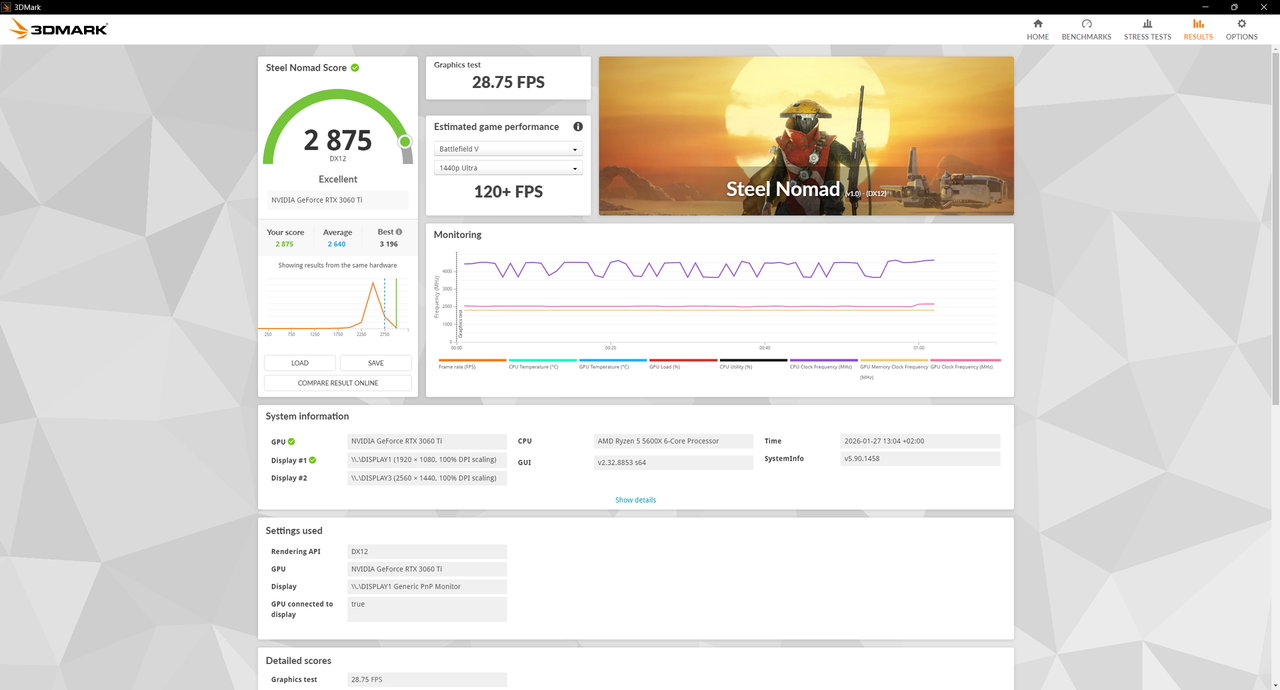Click the 3DMark icon in the title bar

7,6
